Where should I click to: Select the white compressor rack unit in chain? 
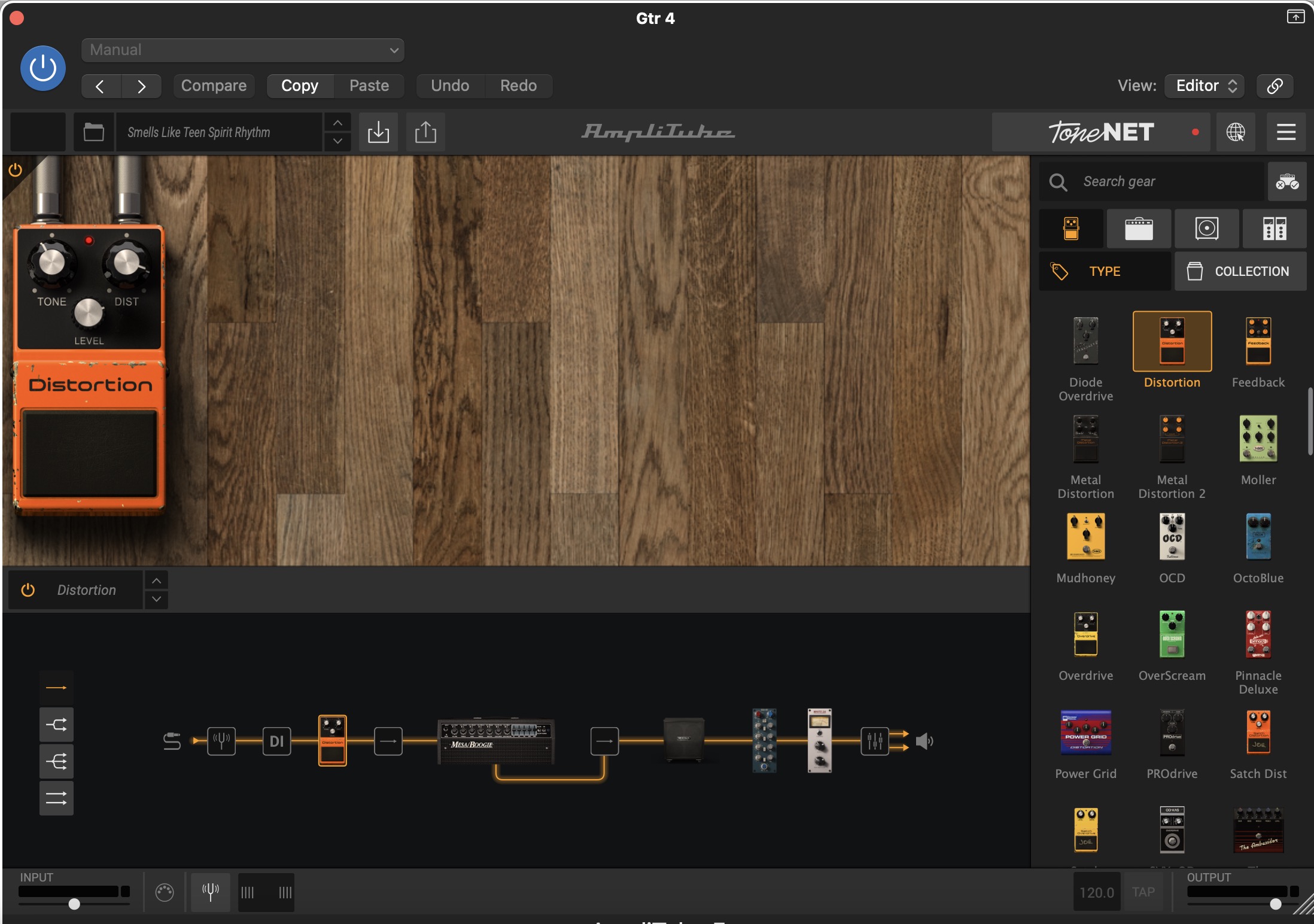click(x=820, y=741)
